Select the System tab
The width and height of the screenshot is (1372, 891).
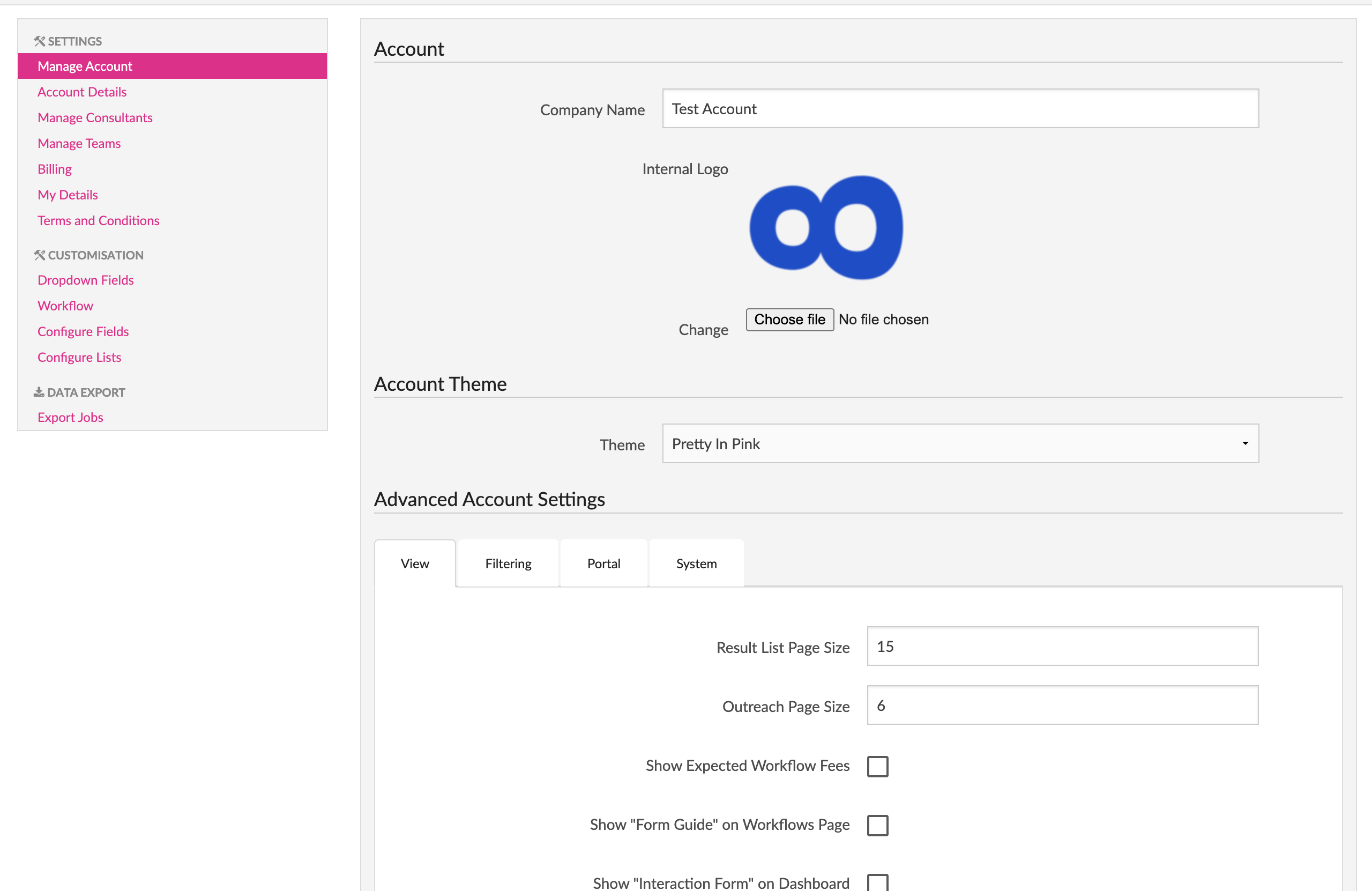click(x=696, y=563)
